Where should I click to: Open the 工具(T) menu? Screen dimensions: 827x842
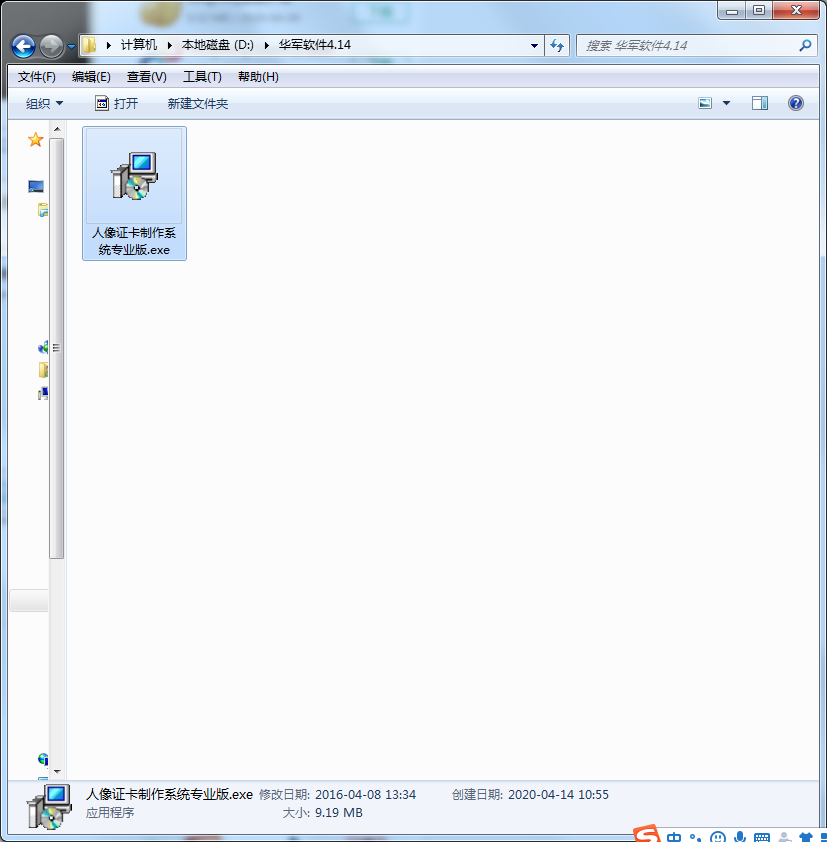click(202, 77)
